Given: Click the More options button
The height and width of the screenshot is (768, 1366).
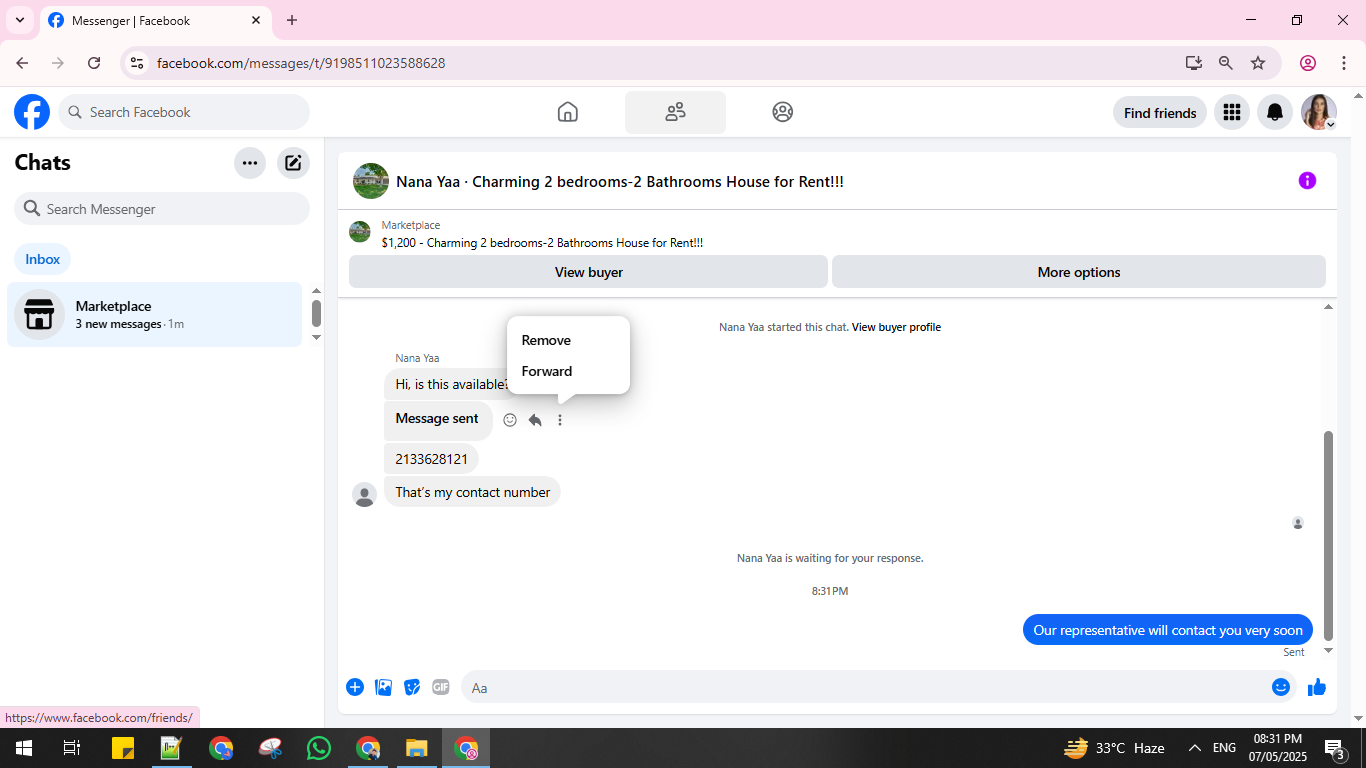Looking at the screenshot, I should tap(1079, 272).
